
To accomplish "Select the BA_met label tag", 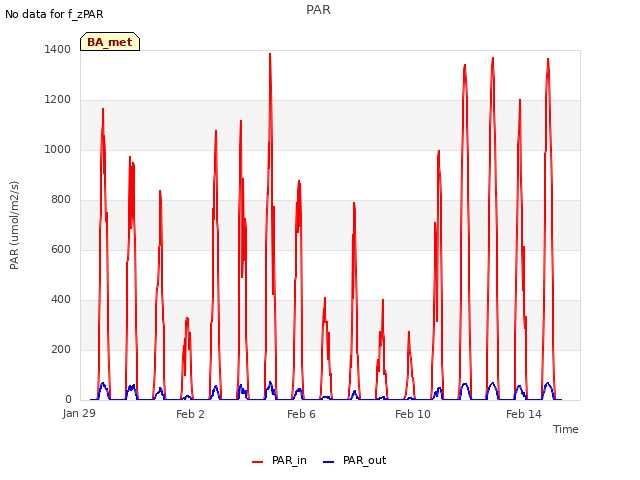I will point(110,42).
